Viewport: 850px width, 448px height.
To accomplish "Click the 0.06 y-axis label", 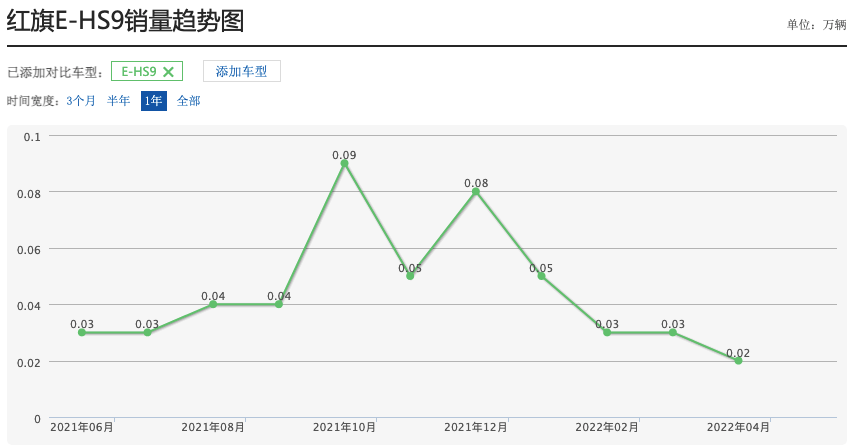I will [x=29, y=250].
